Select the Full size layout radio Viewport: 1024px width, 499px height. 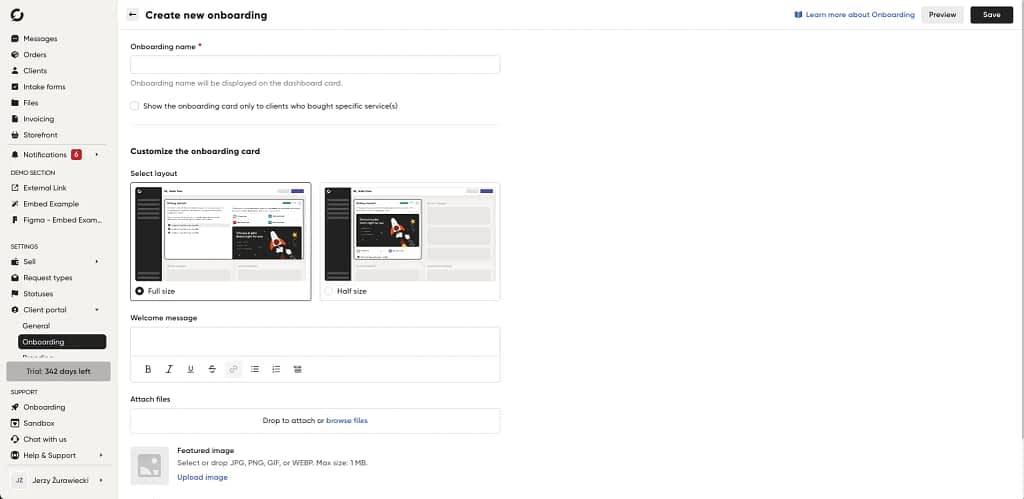click(139, 291)
